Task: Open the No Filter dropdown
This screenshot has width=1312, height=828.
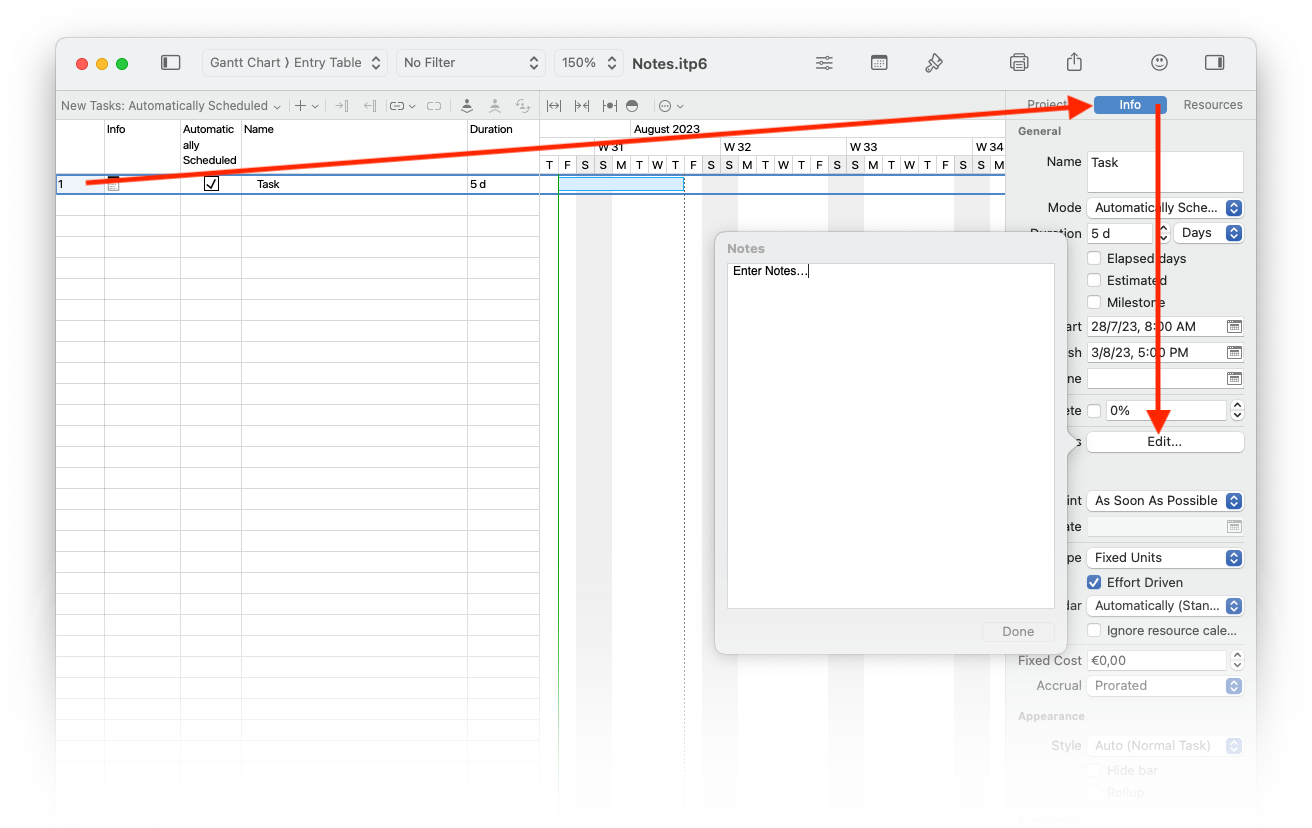Action: click(471, 63)
